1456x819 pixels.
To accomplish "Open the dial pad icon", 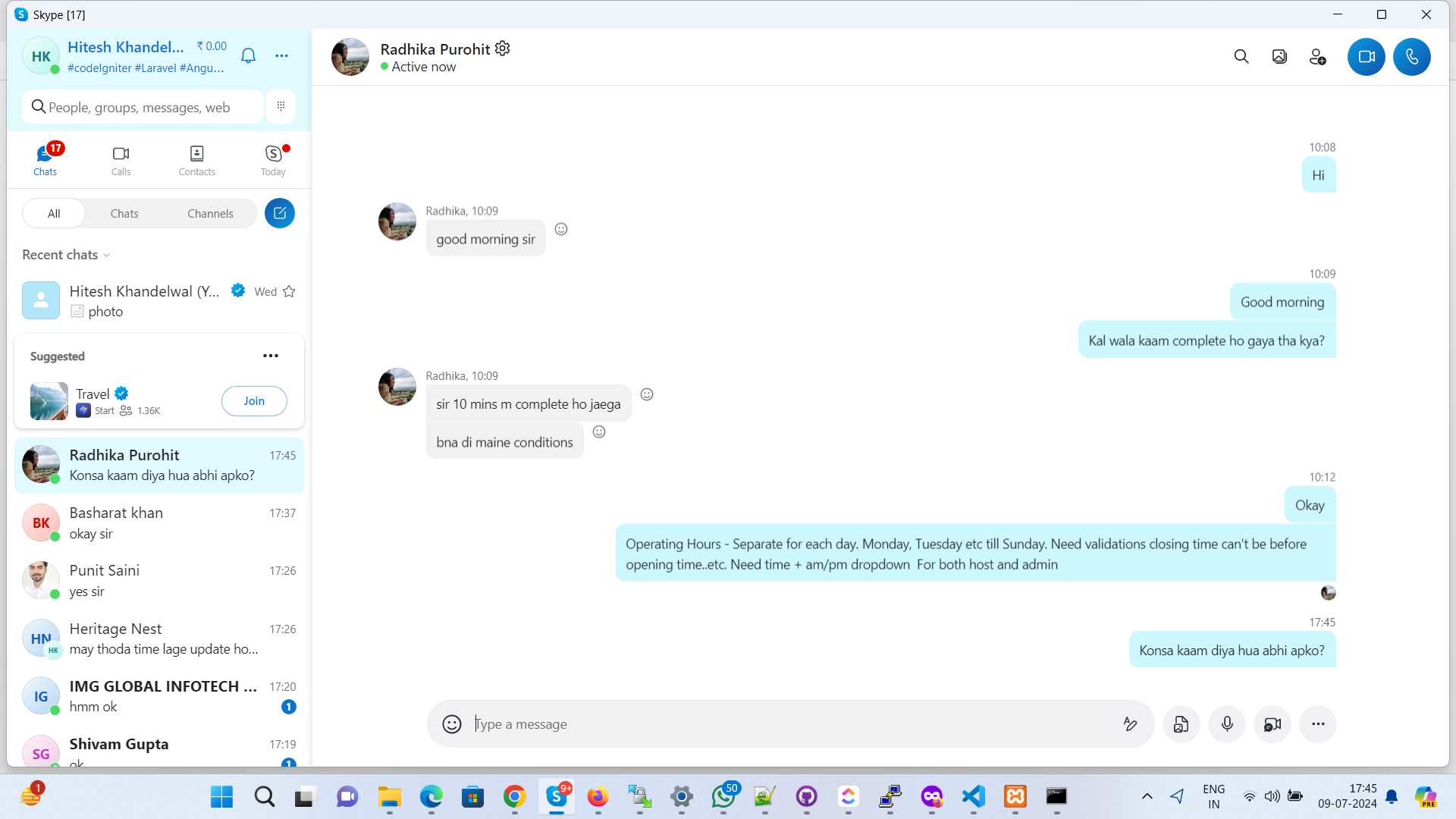I will pos(281,107).
